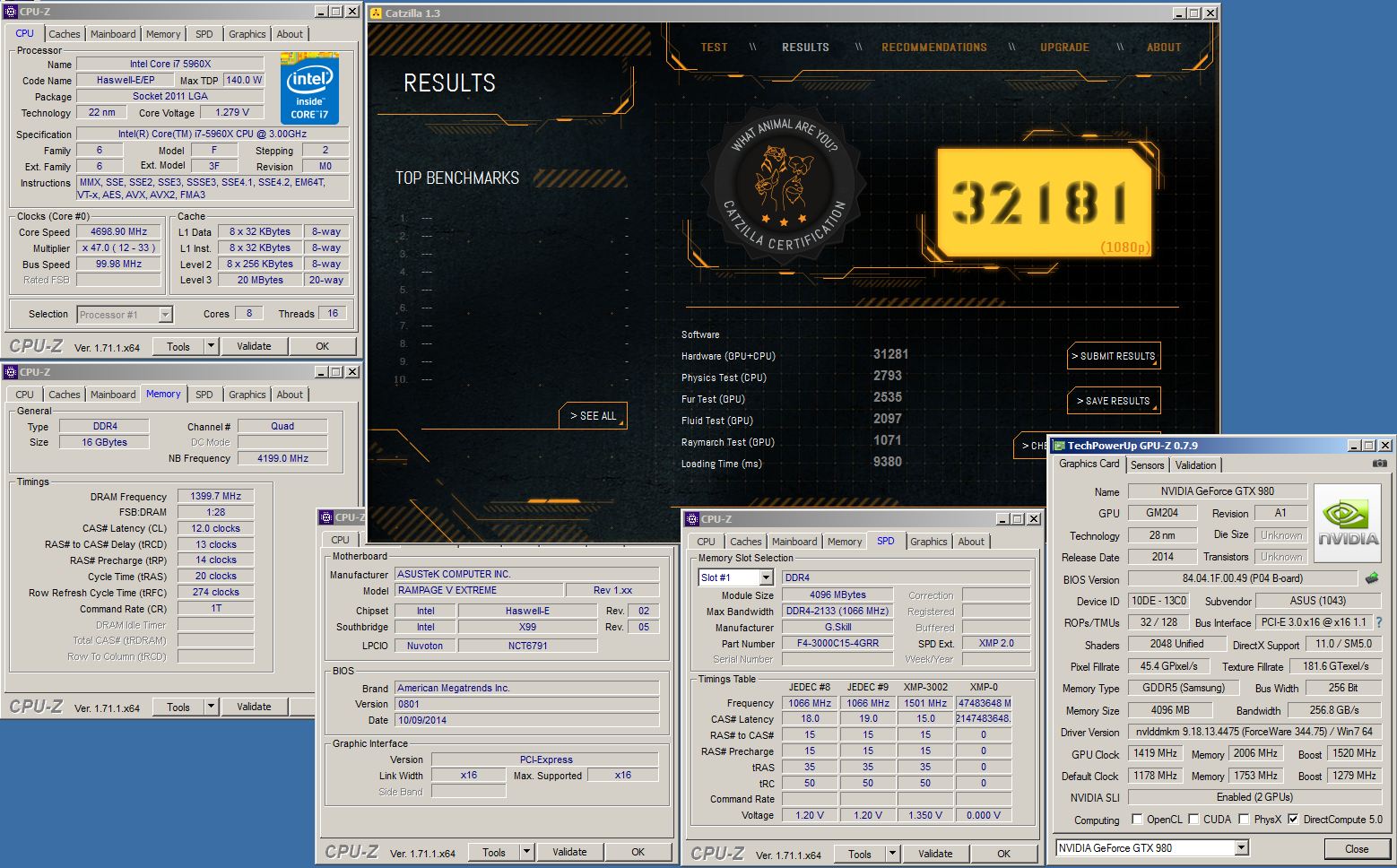Expand Tools arrow in CPU-Z memory window

tap(211, 707)
